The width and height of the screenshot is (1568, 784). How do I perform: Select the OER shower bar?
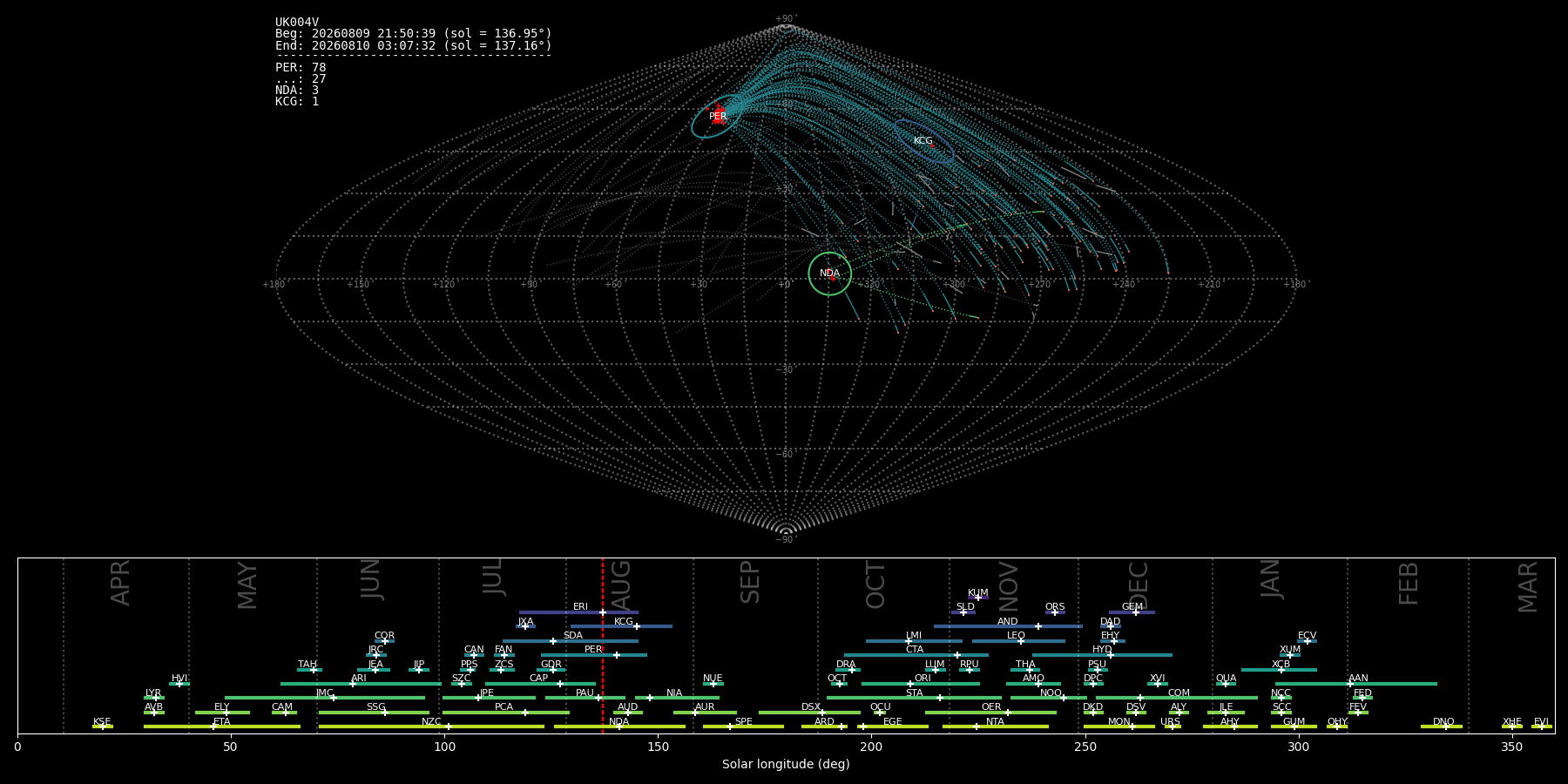click(990, 713)
